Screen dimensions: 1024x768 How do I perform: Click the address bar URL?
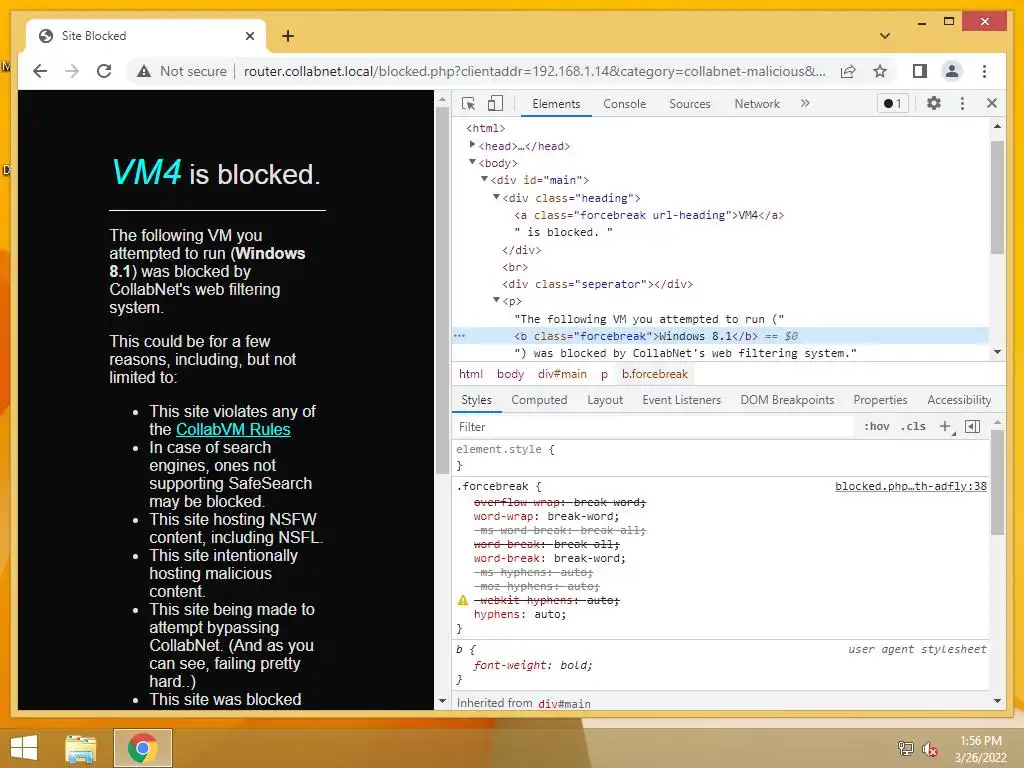click(x=534, y=71)
